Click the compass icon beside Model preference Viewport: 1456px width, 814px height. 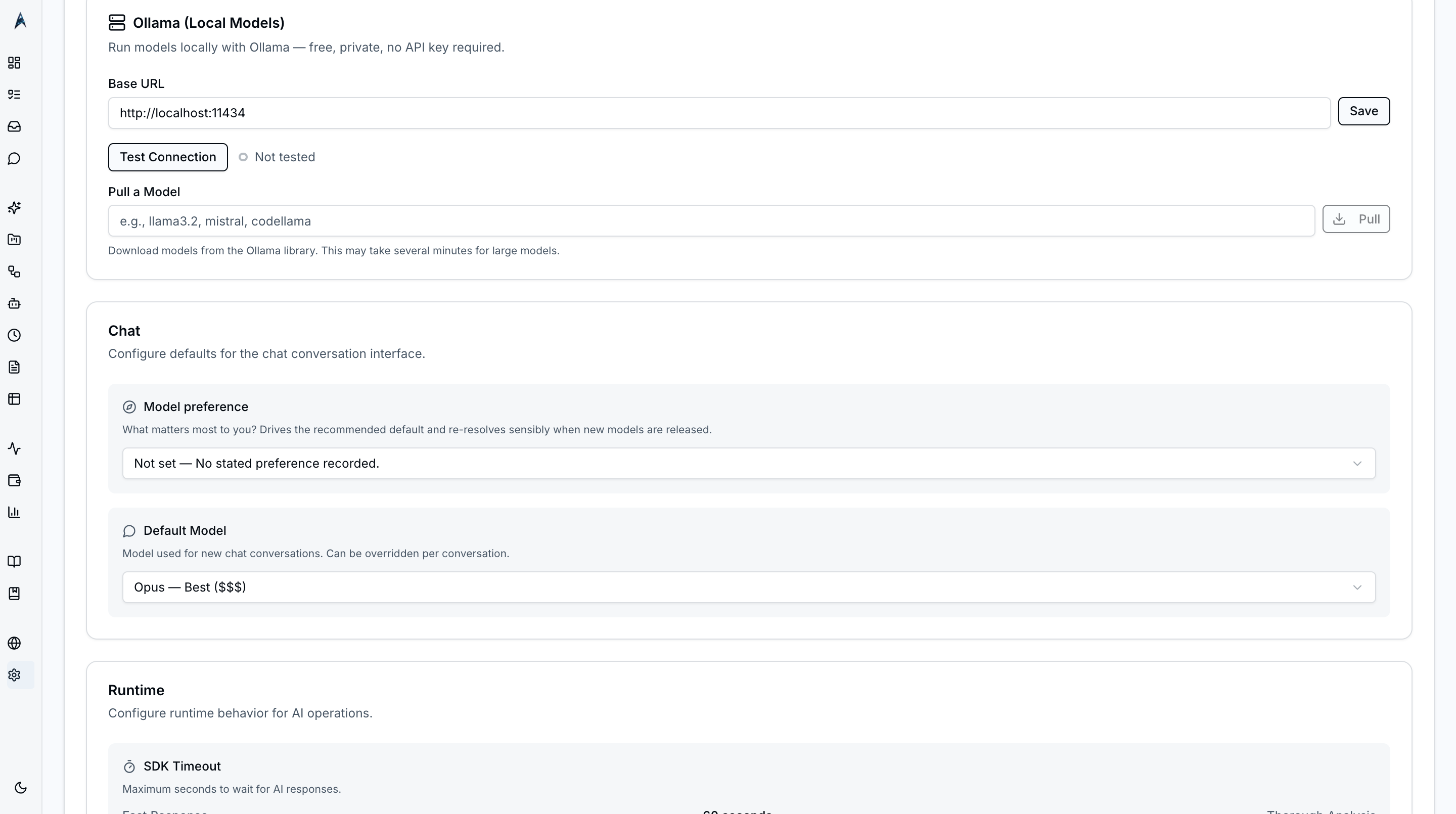pos(129,407)
